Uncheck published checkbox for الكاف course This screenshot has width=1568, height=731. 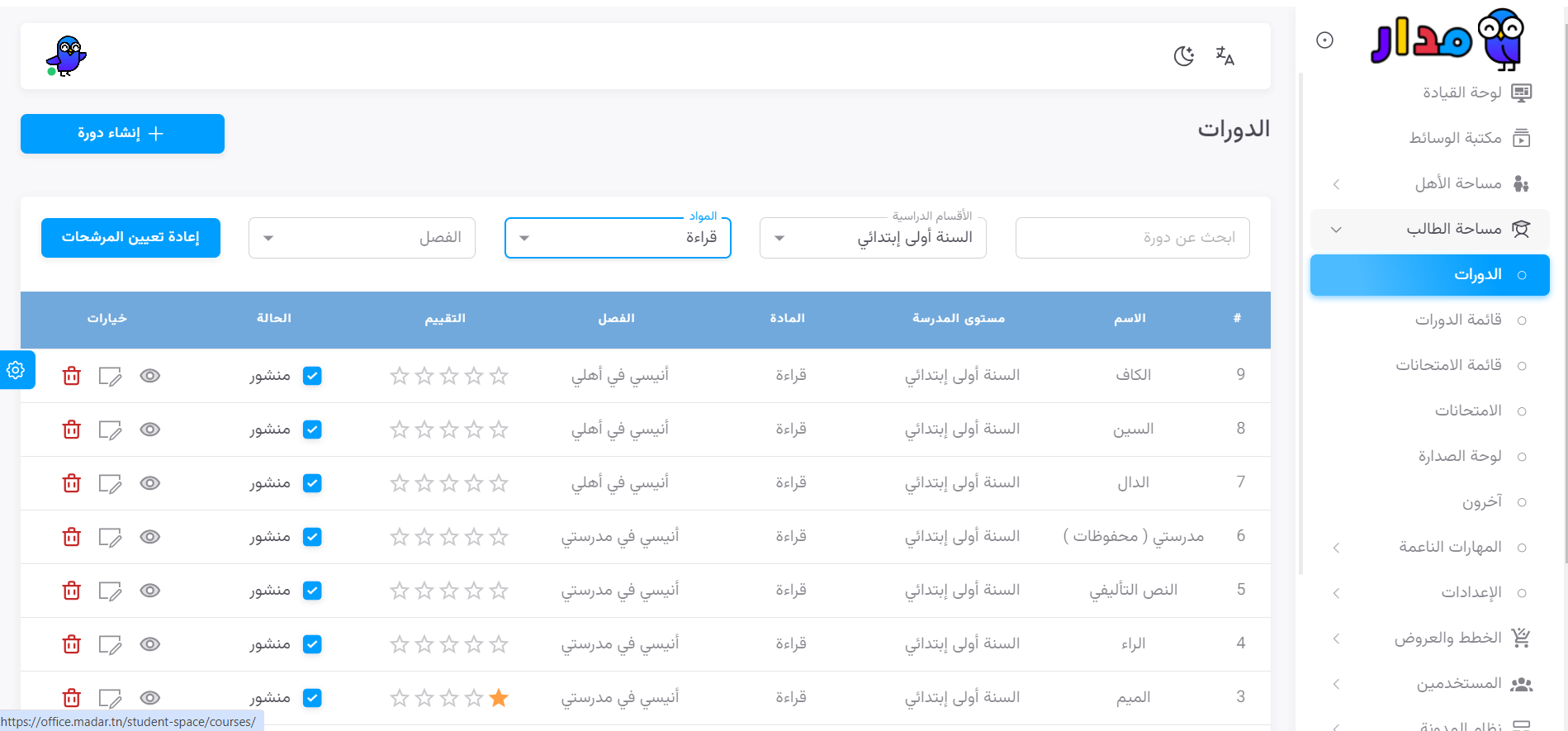click(312, 376)
